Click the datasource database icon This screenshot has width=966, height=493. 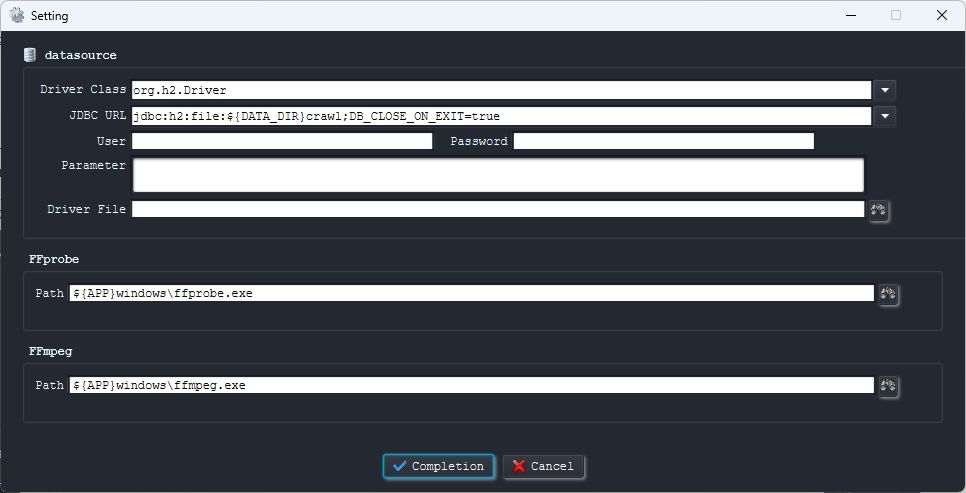pos(30,55)
